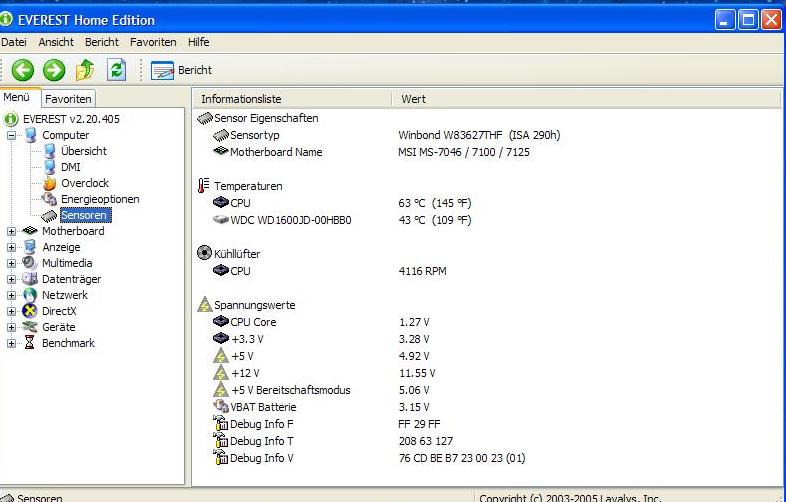Minimize the EVEREST window

point(725,20)
